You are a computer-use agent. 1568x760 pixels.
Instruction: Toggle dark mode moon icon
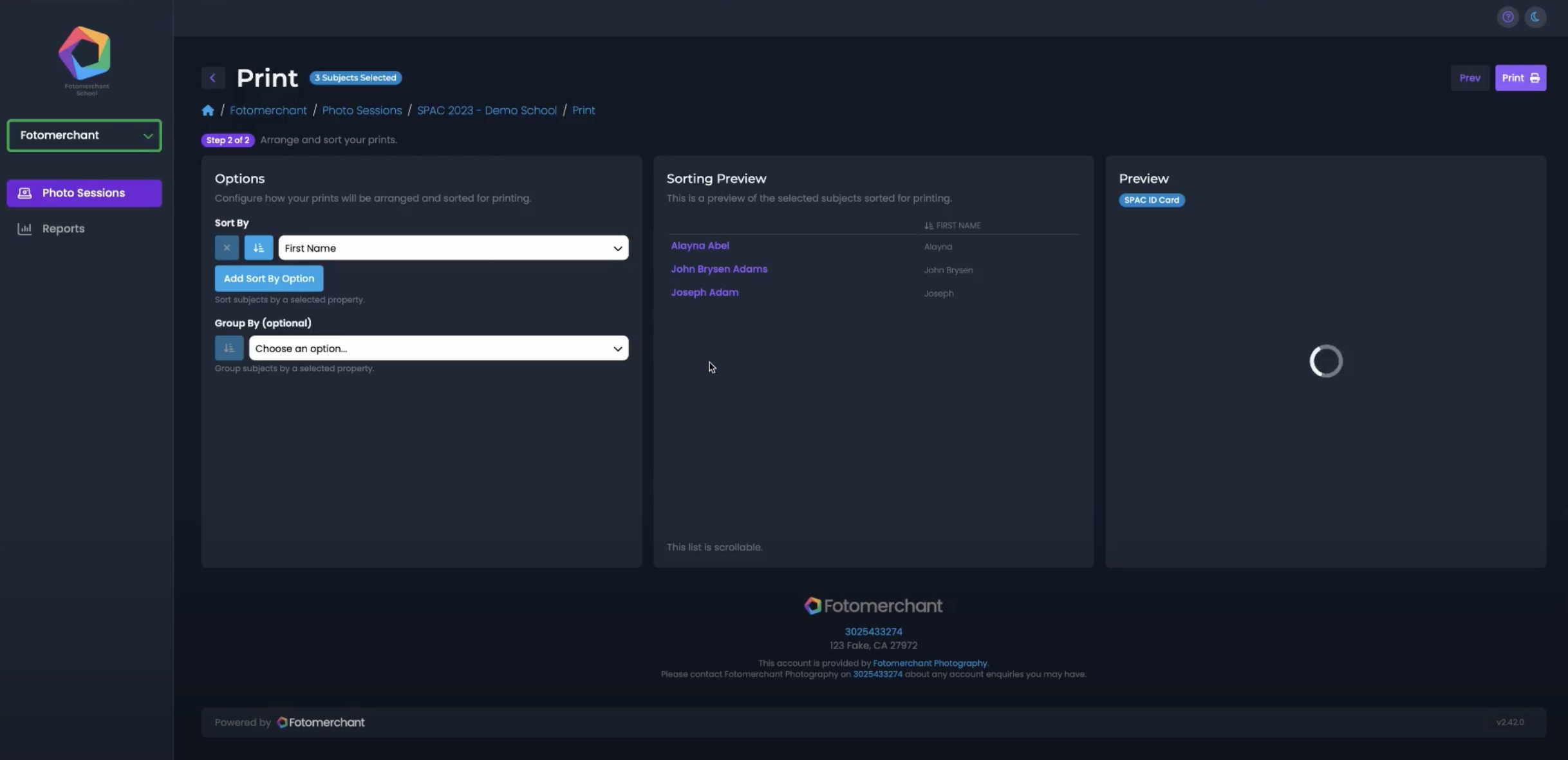(1535, 17)
